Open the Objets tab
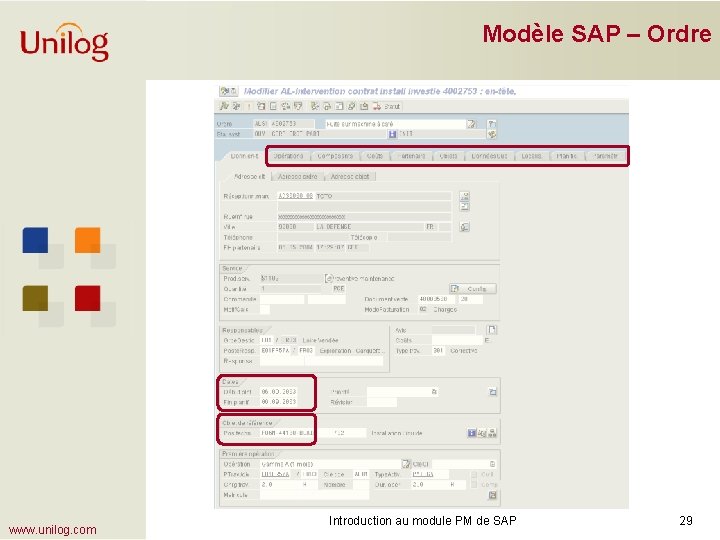The height and width of the screenshot is (540, 720). point(448,156)
